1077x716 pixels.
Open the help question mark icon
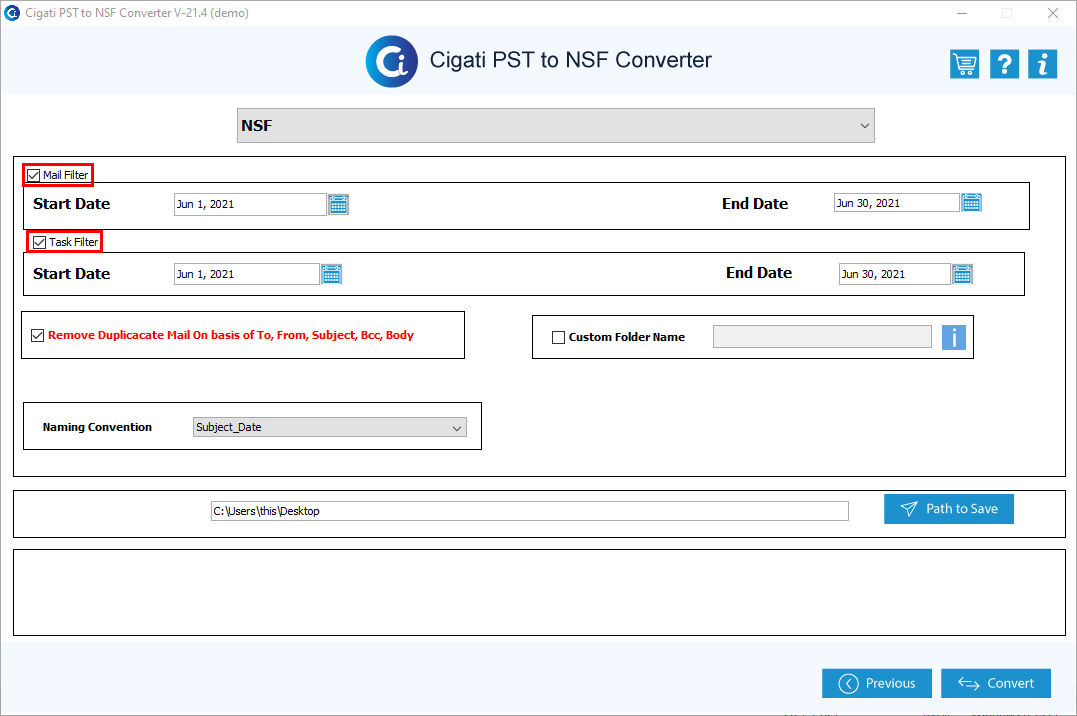click(1004, 64)
